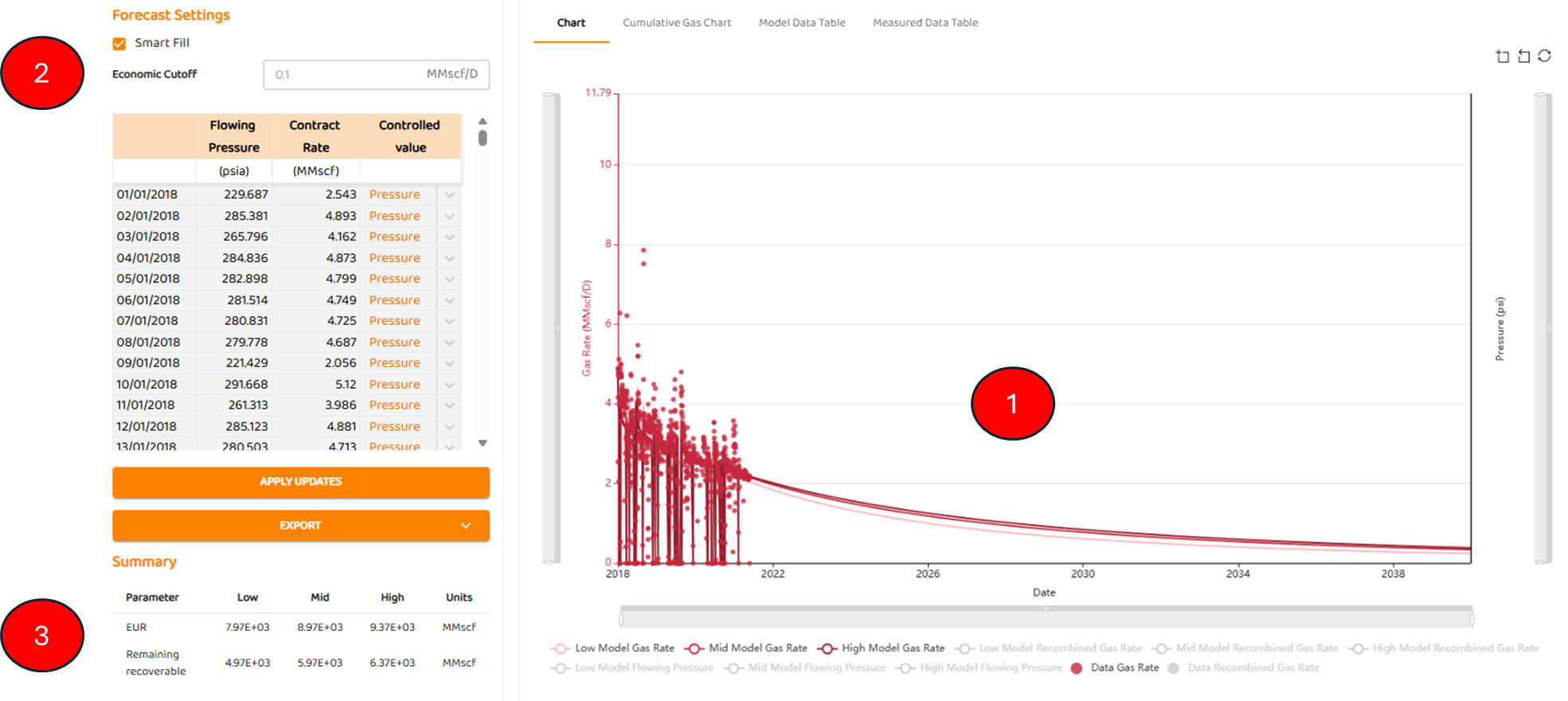Open controlled value dropdown for 10/01/2018 row
This screenshot has width=1568, height=701.
[x=449, y=385]
